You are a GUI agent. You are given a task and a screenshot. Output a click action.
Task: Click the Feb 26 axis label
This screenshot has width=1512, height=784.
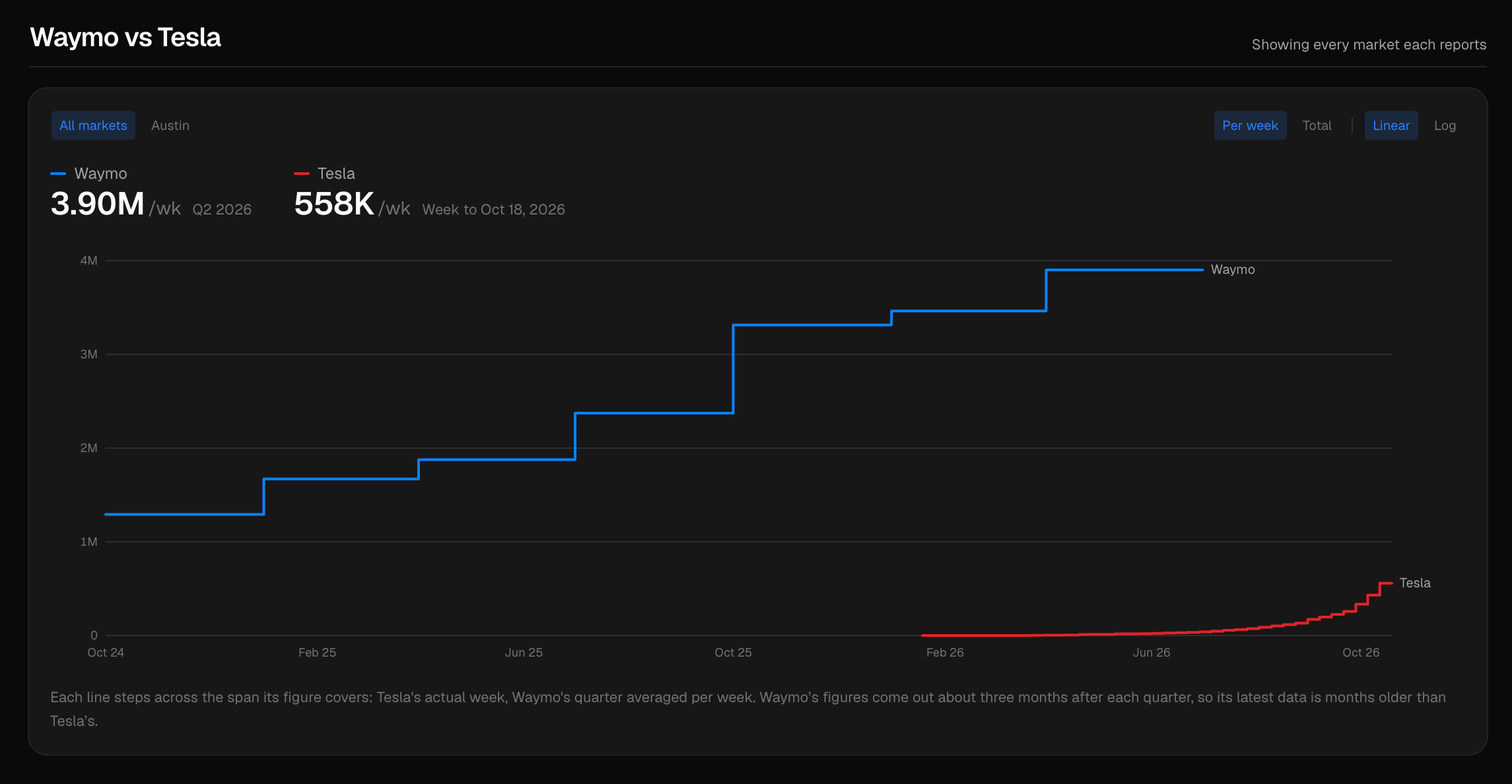945,653
